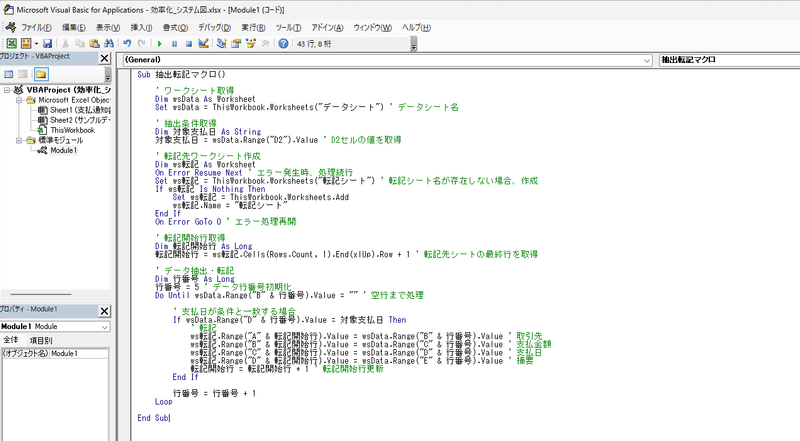This screenshot has width=800, height=441.
Task: Select Module1 in project tree
Action: 64,151
